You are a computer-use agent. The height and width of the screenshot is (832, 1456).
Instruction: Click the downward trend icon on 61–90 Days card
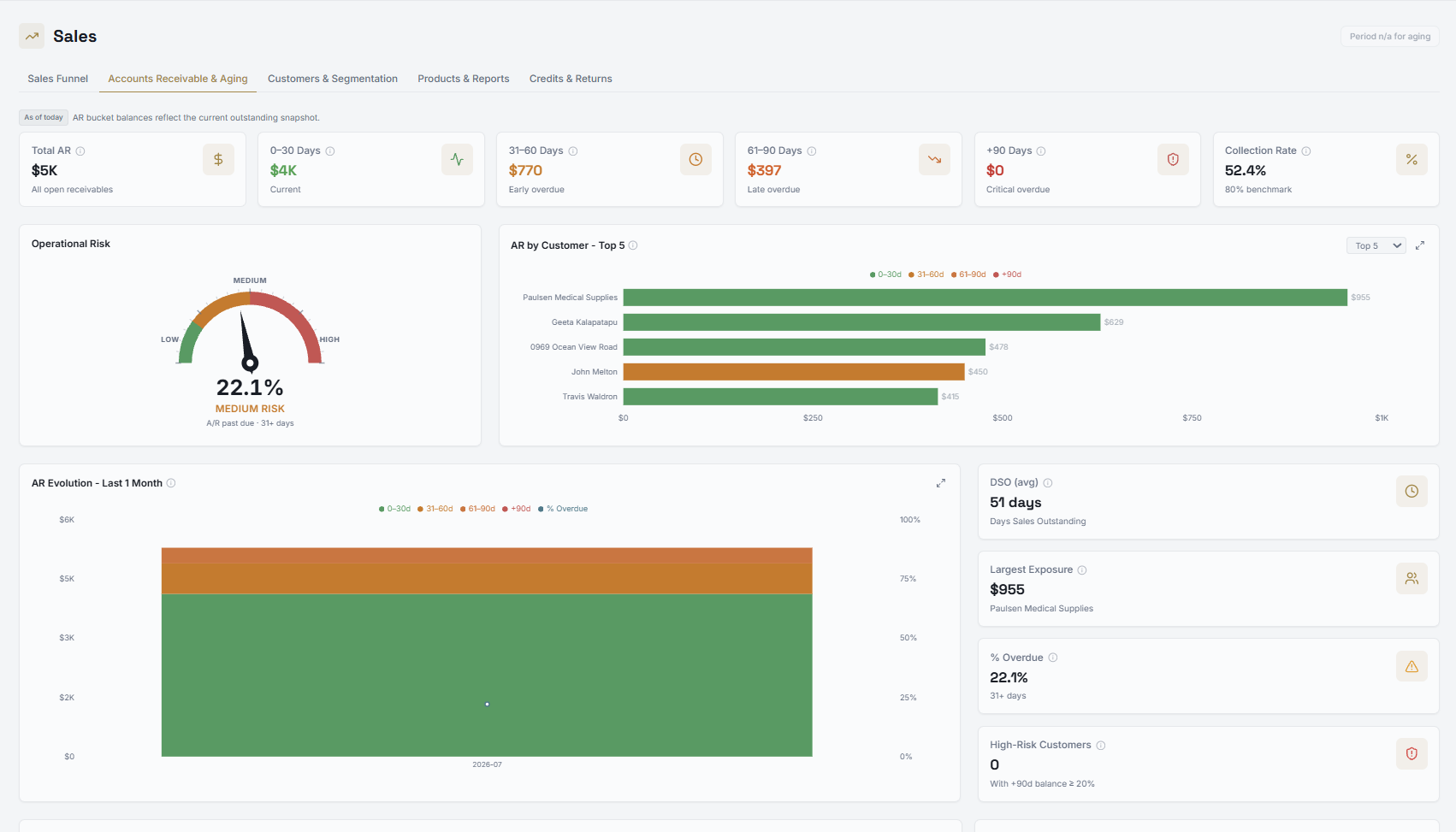coord(934,159)
